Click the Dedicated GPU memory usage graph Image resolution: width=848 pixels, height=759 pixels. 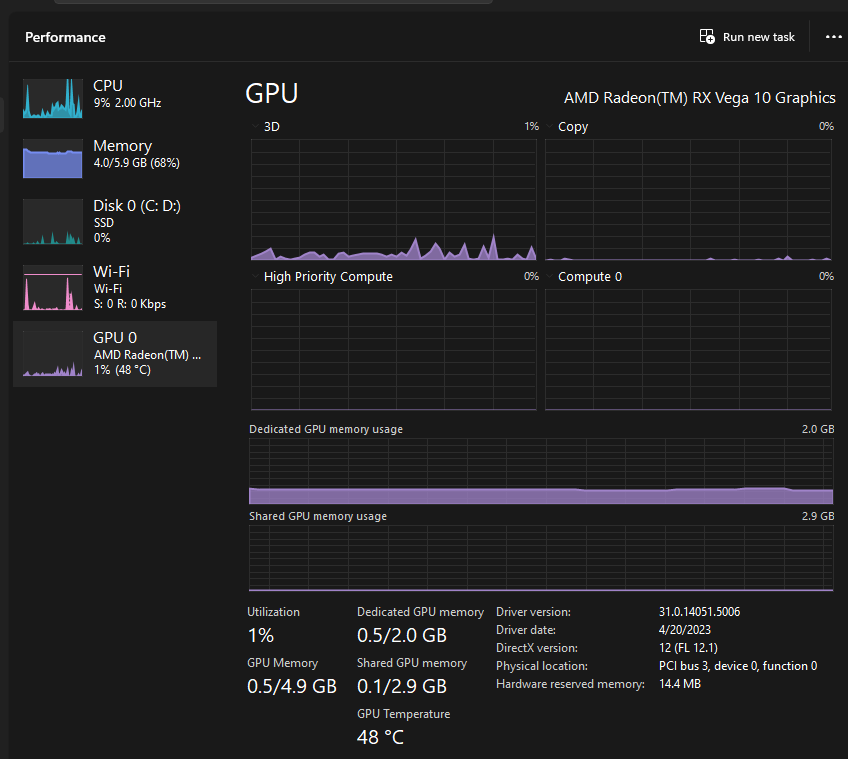click(540, 472)
